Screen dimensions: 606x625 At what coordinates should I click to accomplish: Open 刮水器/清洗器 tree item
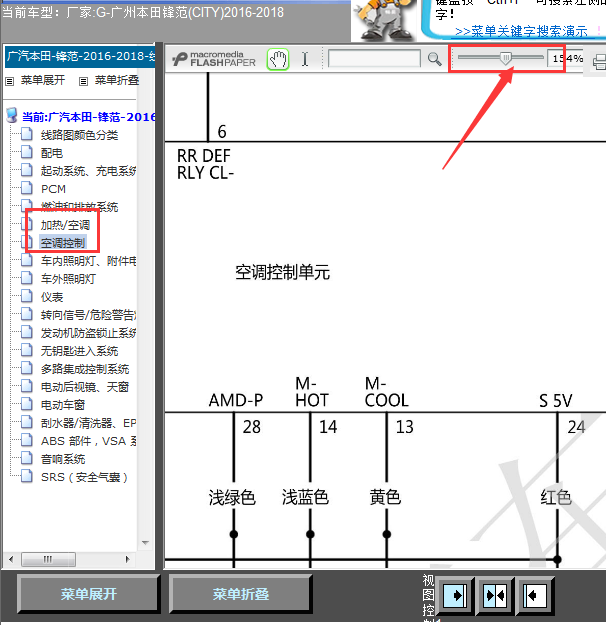point(88,423)
